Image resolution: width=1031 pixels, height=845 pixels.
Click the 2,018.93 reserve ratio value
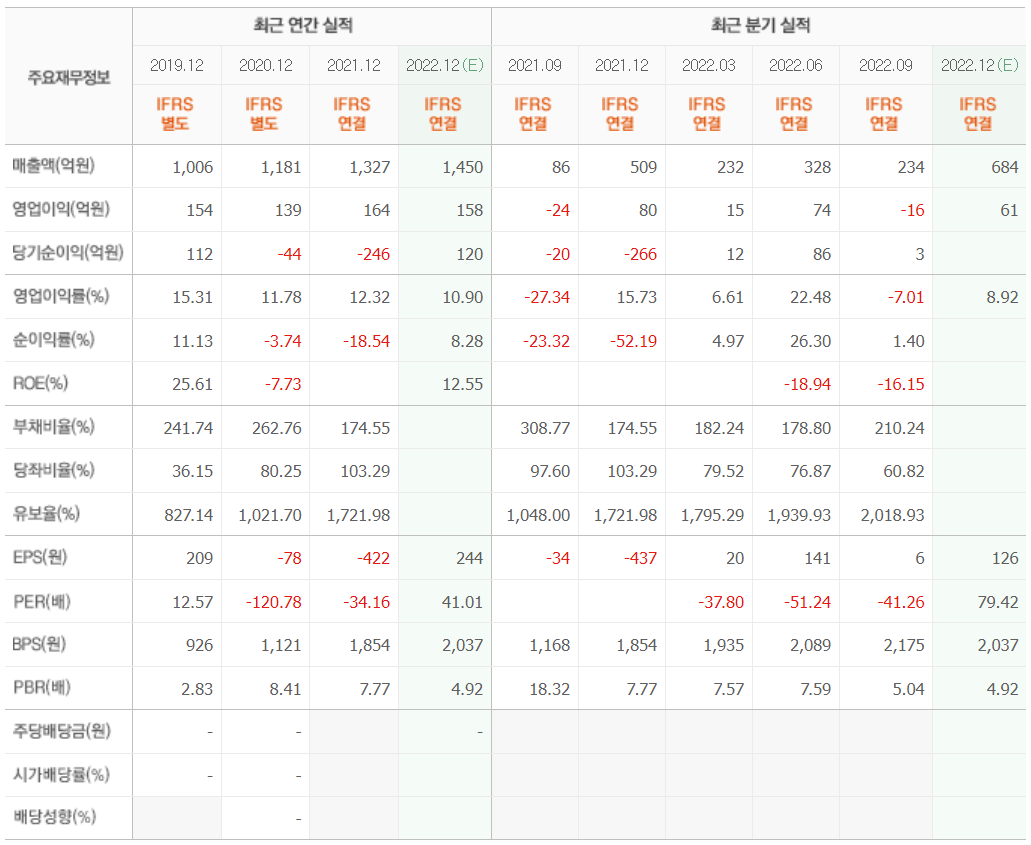click(892, 515)
